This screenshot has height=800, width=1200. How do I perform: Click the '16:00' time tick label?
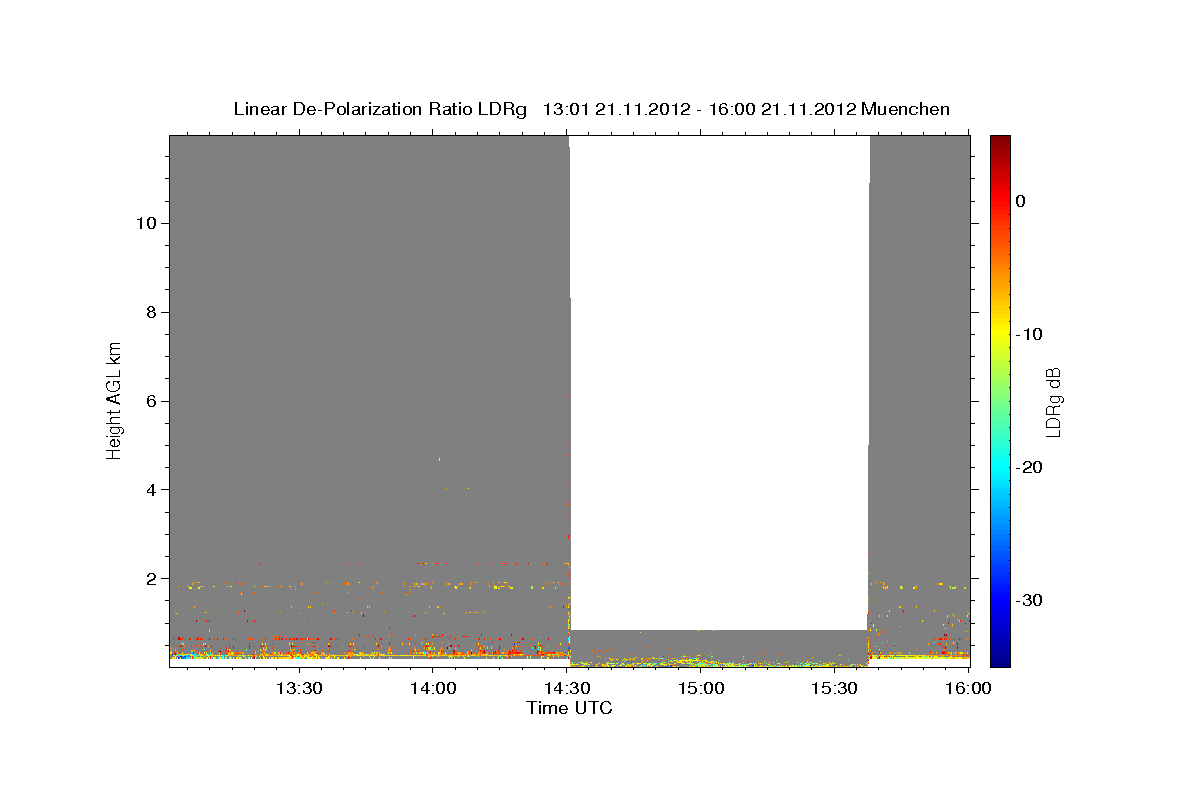[967, 688]
